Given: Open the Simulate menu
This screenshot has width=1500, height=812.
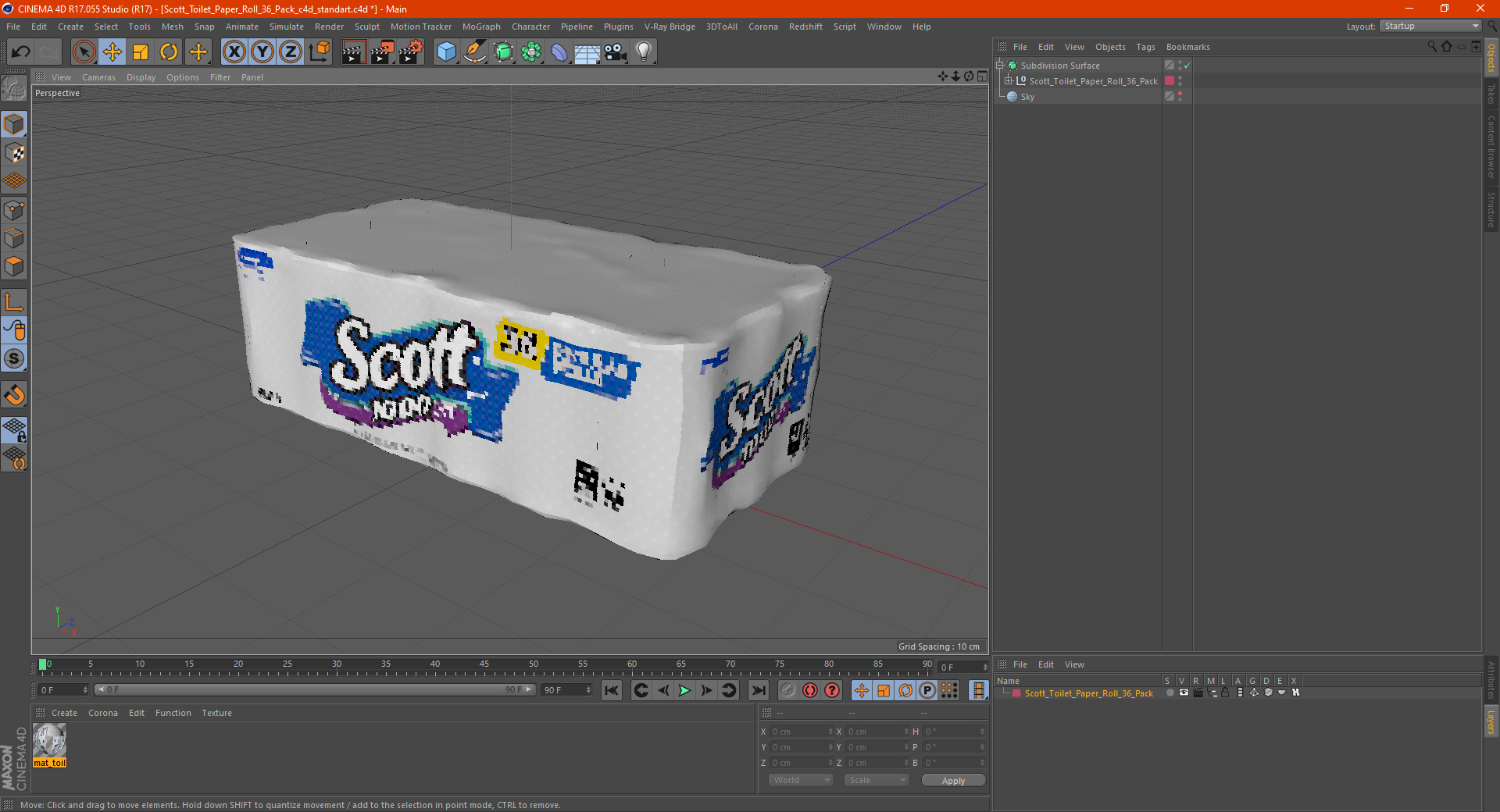Looking at the screenshot, I should click(x=287, y=27).
